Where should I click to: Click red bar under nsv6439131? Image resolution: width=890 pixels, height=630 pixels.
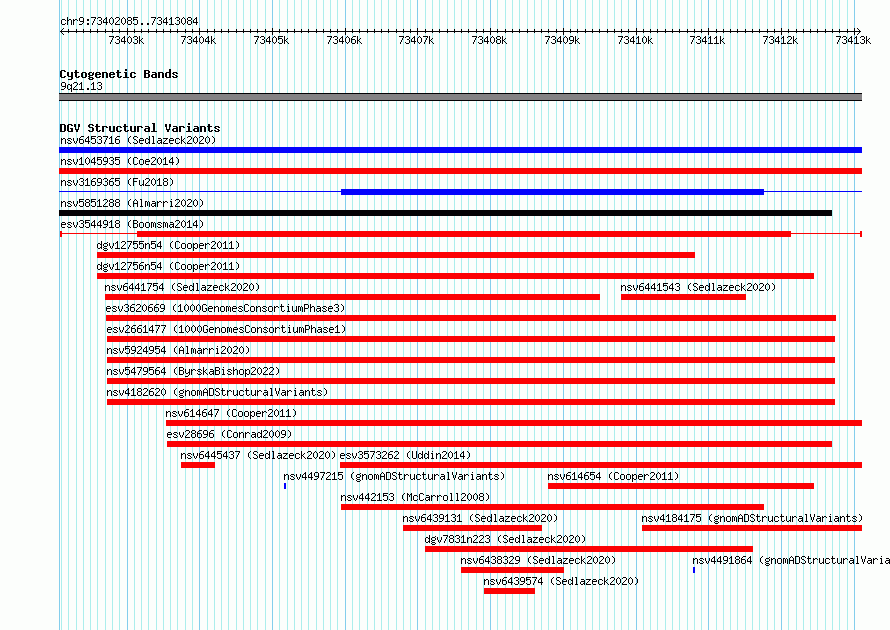tap(472, 528)
